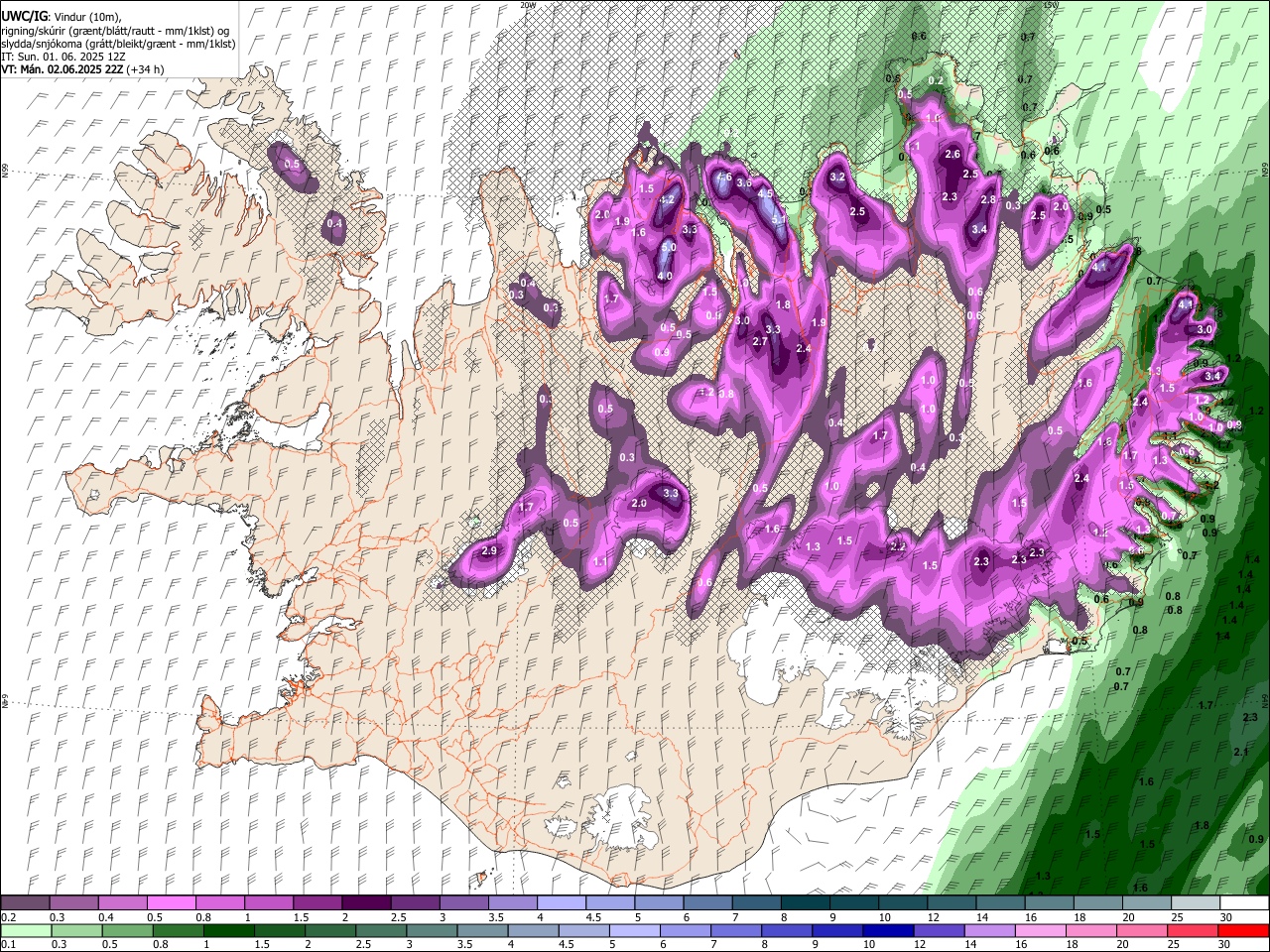Viewport: 1270px width, 952px height.
Task: Select the 'rigning/skúrir' legend description line
Action: click(x=115, y=30)
